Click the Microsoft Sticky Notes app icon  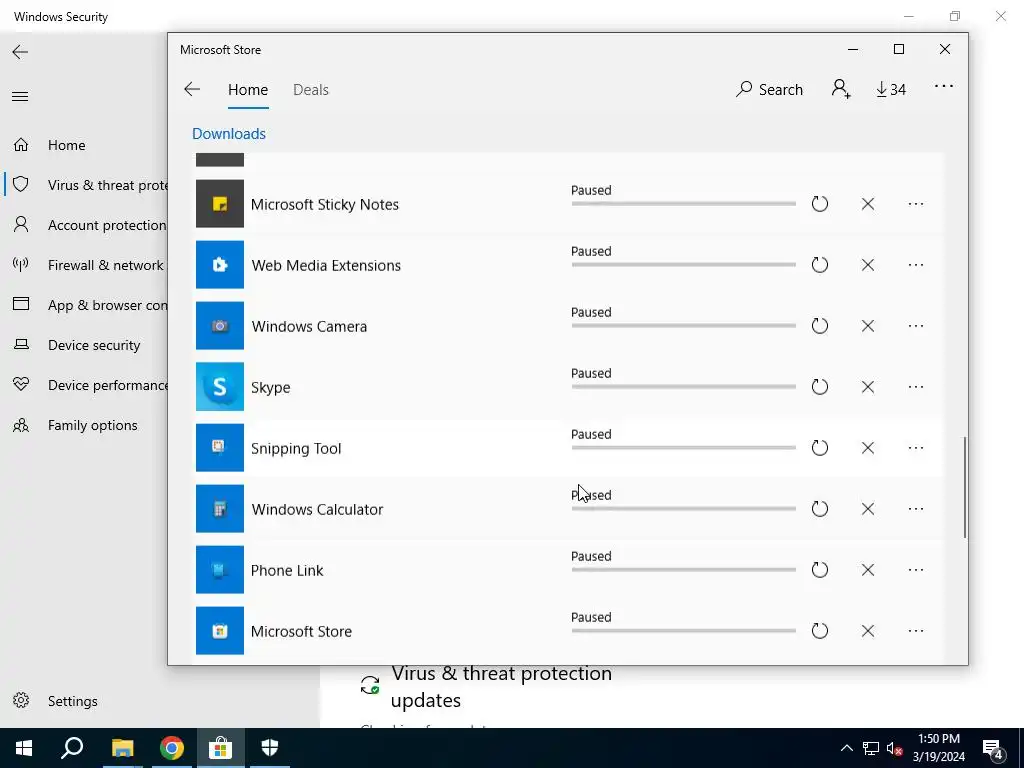click(220, 204)
